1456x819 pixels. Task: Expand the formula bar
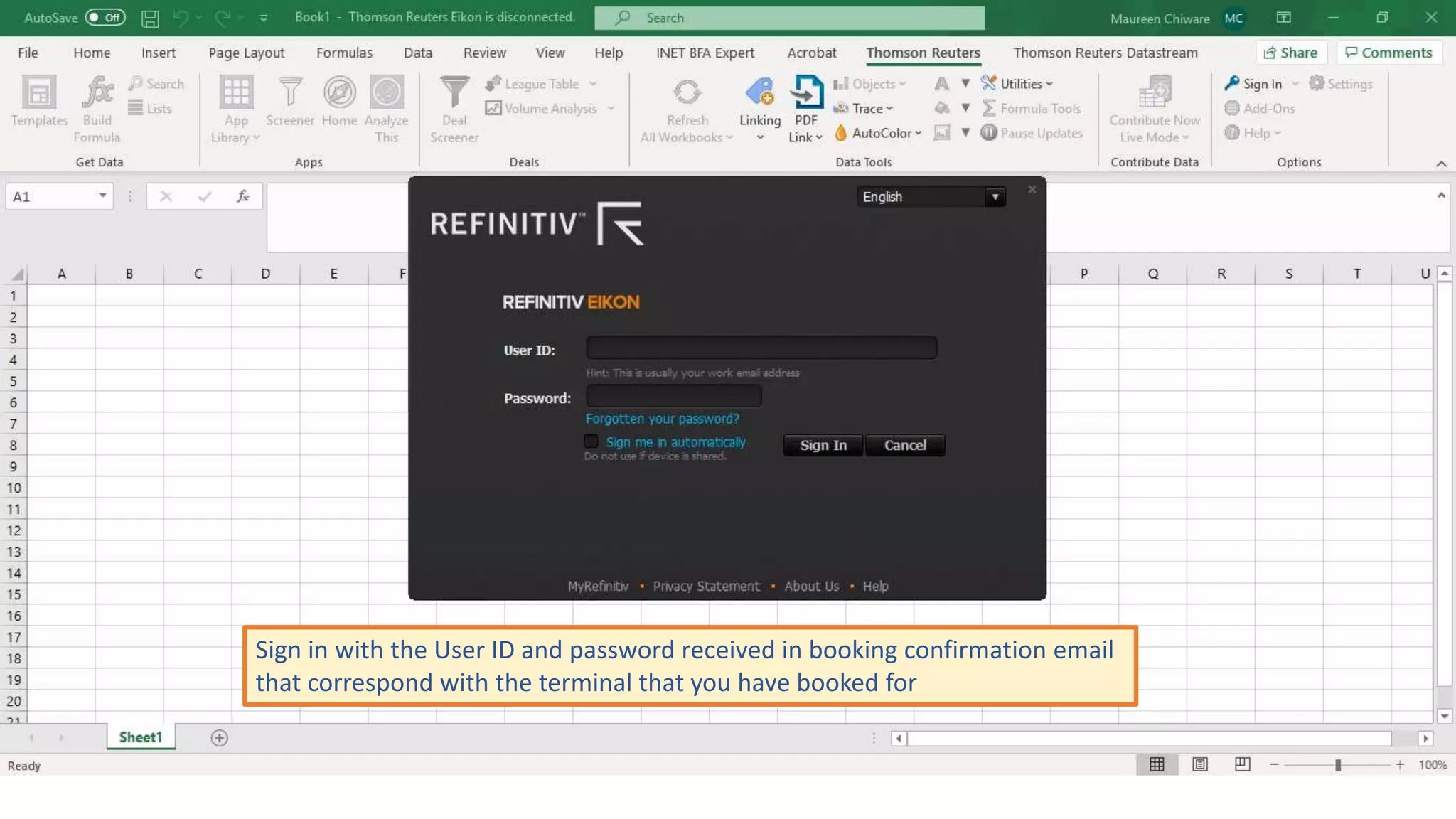tap(1441, 195)
